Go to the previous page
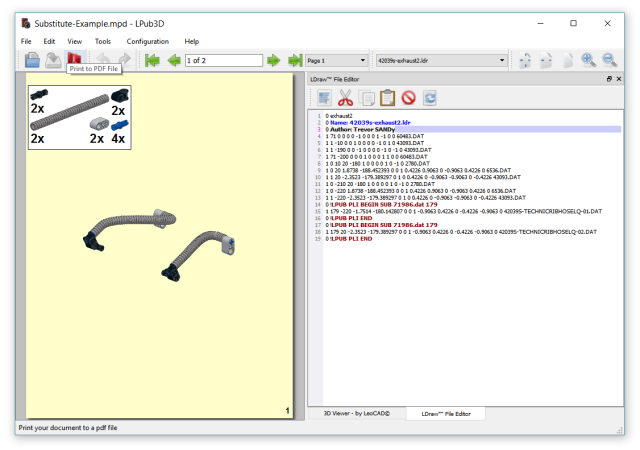Screen dimensions: 640x450 [x=173, y=60]
